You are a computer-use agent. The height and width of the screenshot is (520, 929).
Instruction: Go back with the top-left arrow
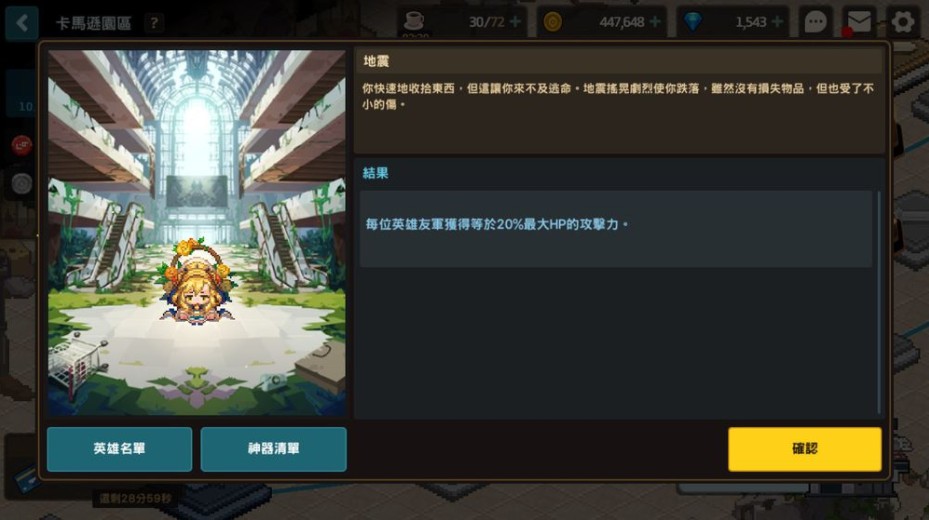pos(22,23)
